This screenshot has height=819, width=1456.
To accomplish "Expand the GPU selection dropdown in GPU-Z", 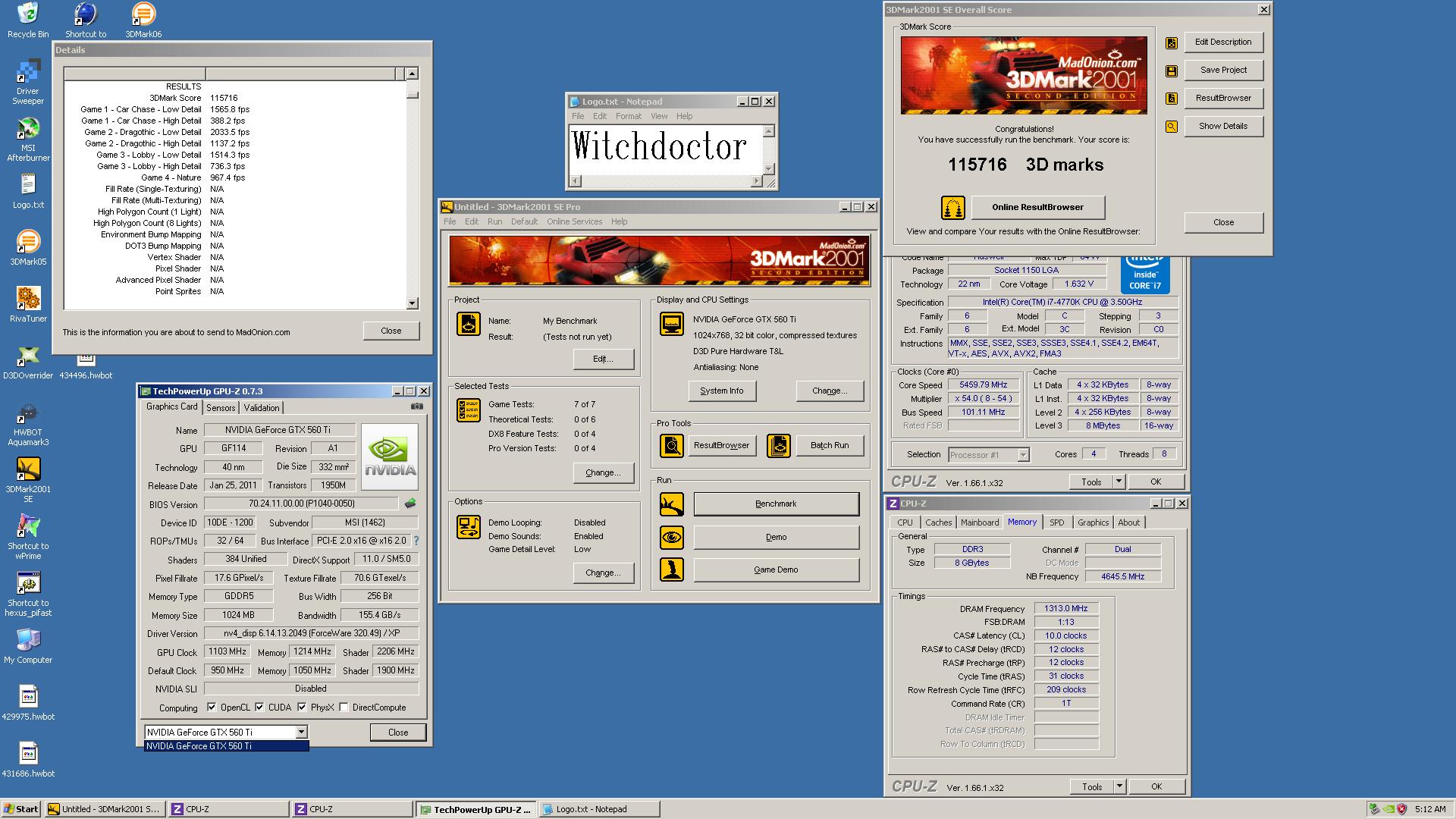I will 301,732.
